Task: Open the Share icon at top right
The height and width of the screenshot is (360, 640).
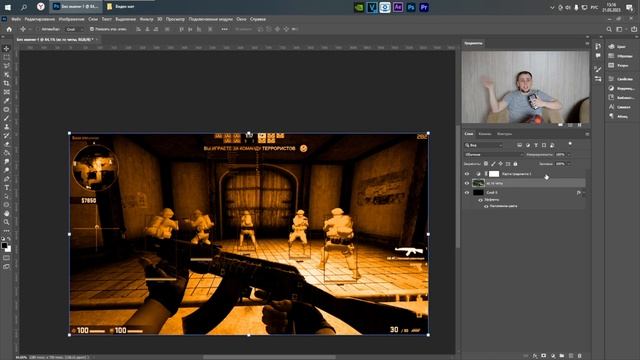Action: [x=634, y=29]
